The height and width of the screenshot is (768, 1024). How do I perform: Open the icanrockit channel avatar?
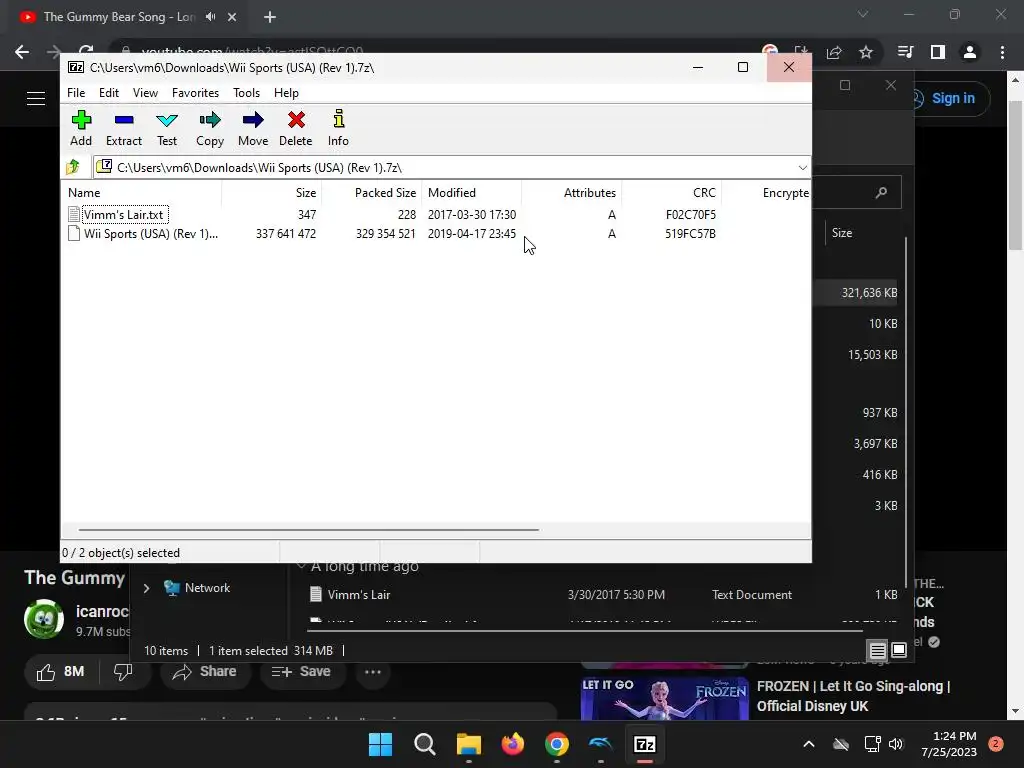pyautogui.click(x=44, y=619)
